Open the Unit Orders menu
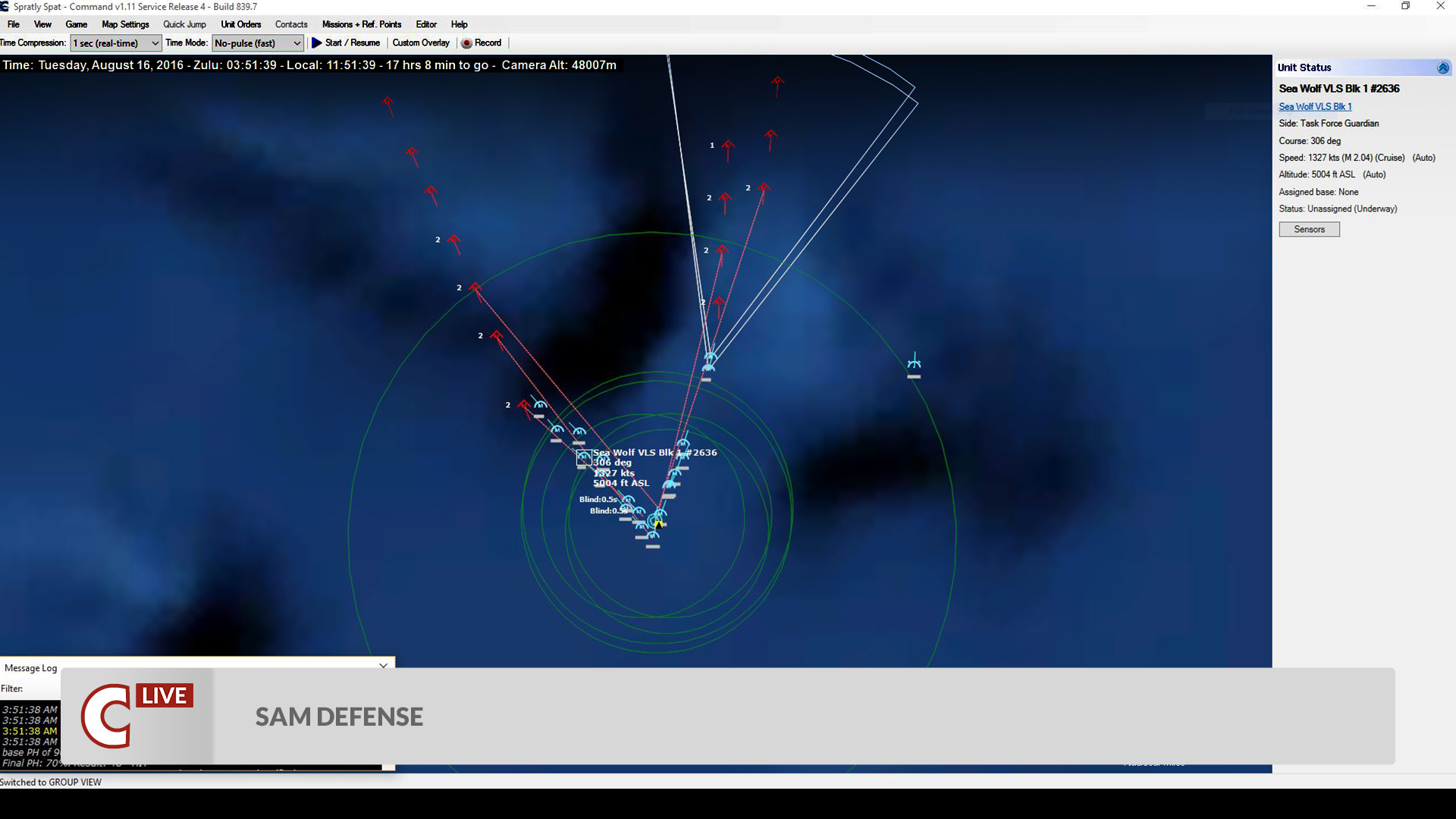Image resolution: width=1456 pixels, height=819 pixels. (240, 24)
